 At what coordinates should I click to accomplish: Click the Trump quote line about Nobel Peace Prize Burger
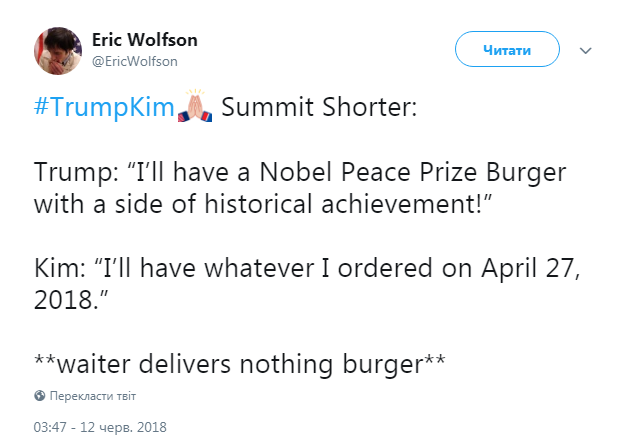(x=300, y=172)
